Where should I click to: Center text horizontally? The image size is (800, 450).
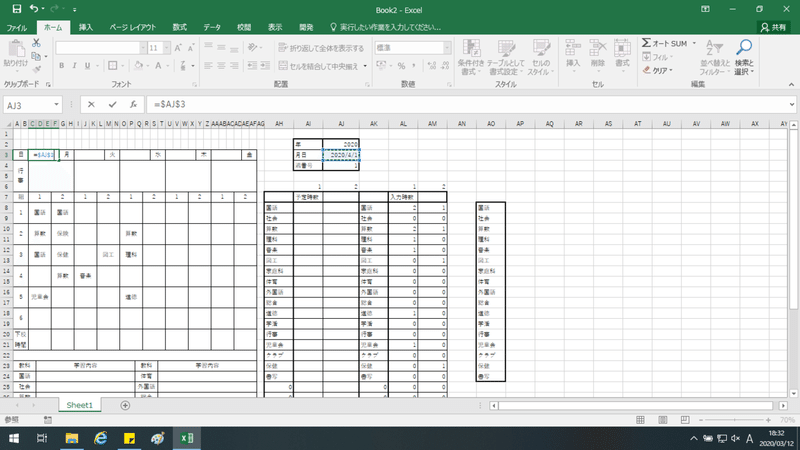click(x=221, y=66)
